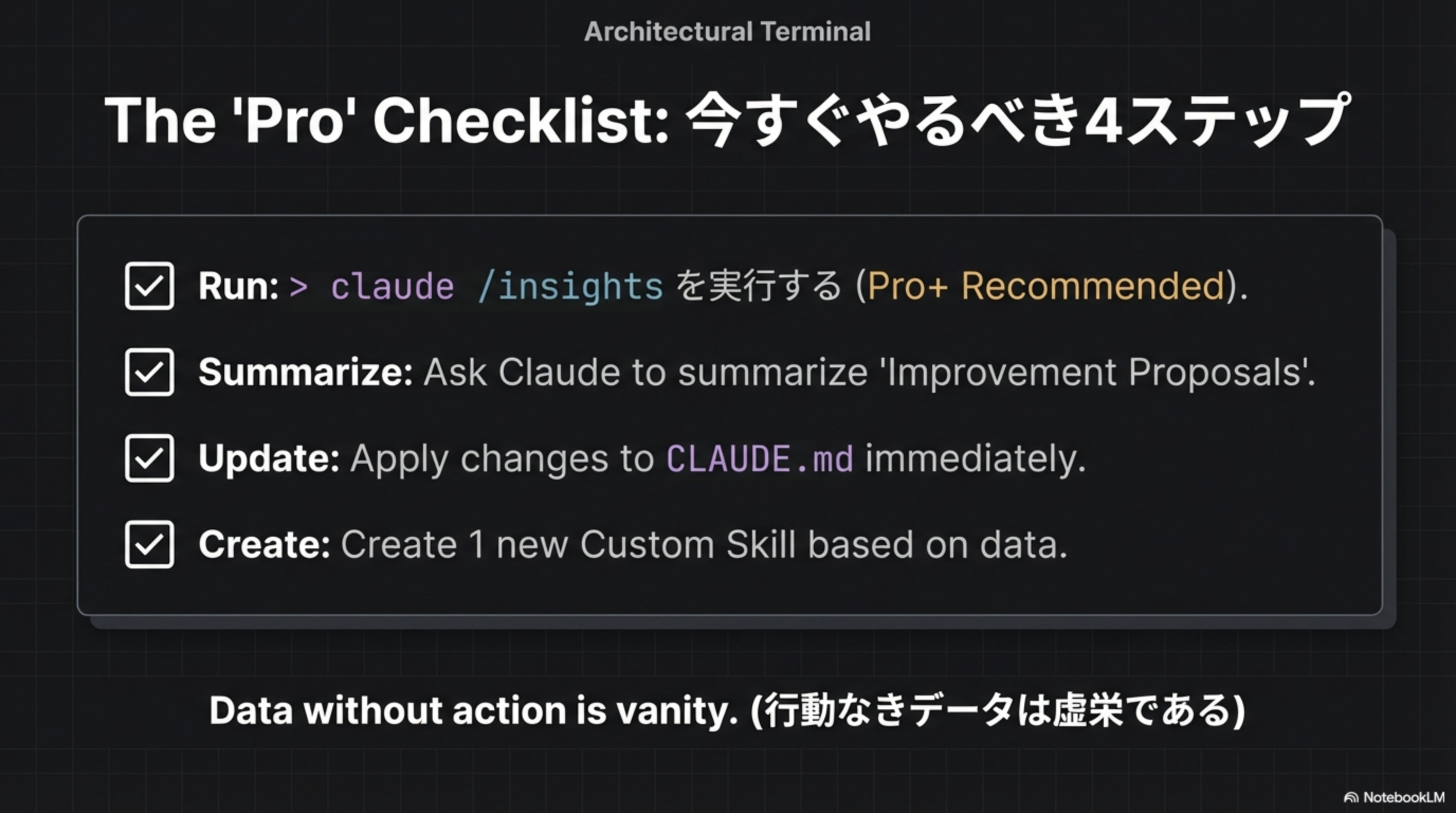Click the 'Architectural Terminal' header label

point(727,32)
